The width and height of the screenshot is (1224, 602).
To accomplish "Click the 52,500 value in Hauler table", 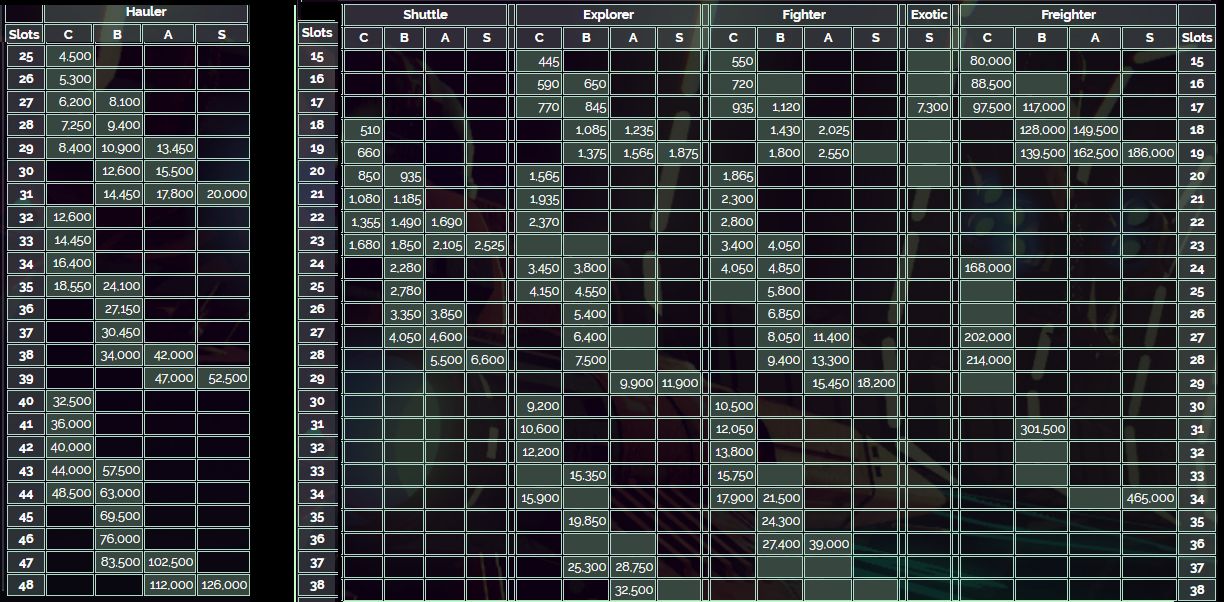I will click(222, 378).
